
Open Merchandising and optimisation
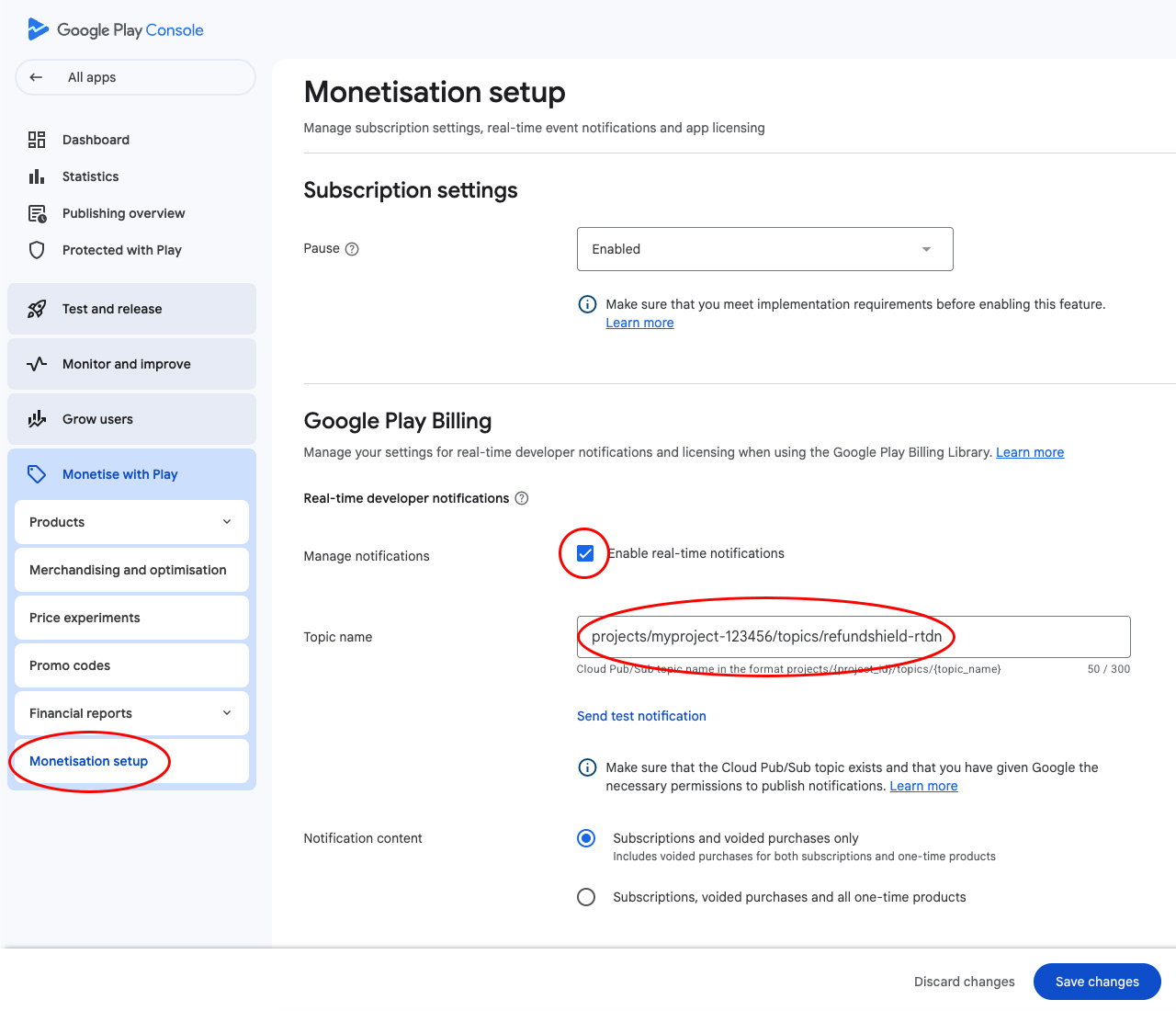131,570
